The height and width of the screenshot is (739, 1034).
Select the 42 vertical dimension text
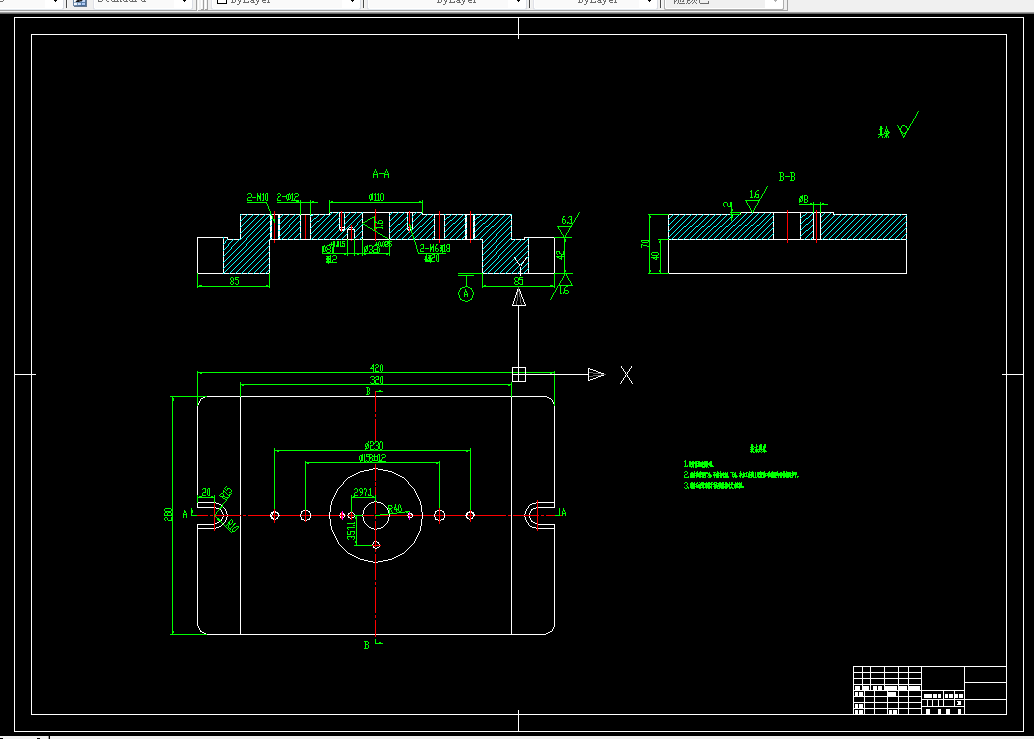pos(560,256)
